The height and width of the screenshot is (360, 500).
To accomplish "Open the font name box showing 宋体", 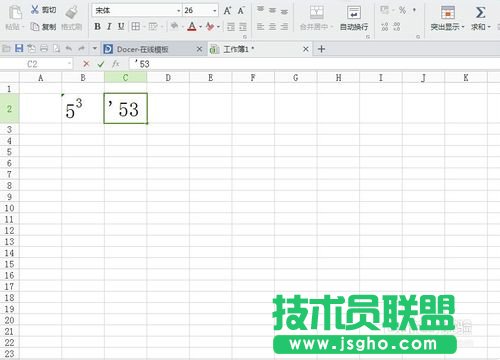I will pyautogui.click(x=137, y=11).
